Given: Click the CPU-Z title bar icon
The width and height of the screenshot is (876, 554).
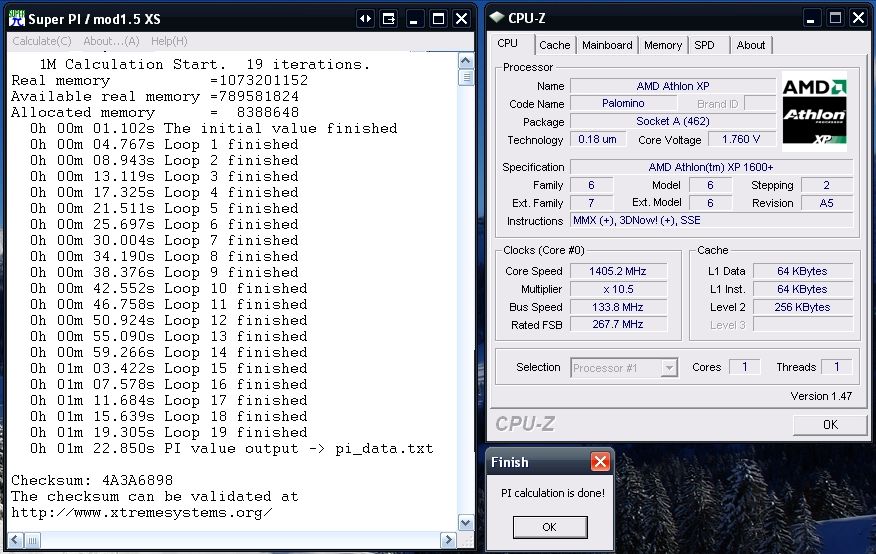Looking at the screenshot, I should pos(497,18).
